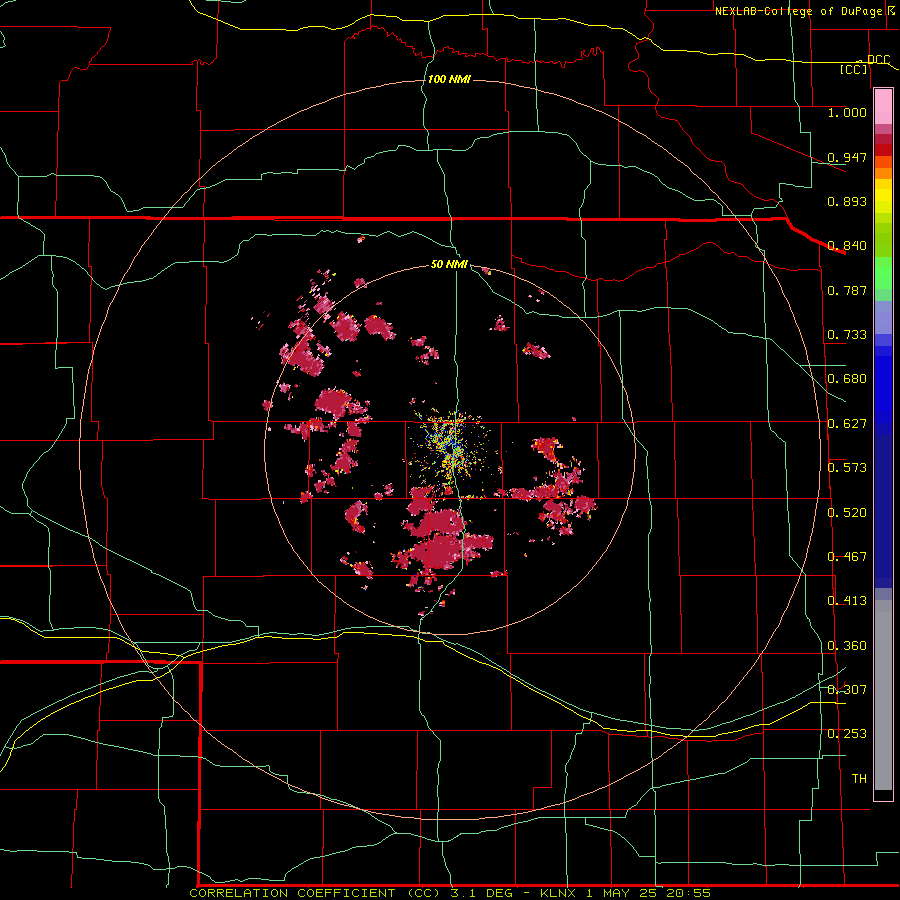900x900 pixels.
Task: Select the 0.680 scale value
Action: 847,379
